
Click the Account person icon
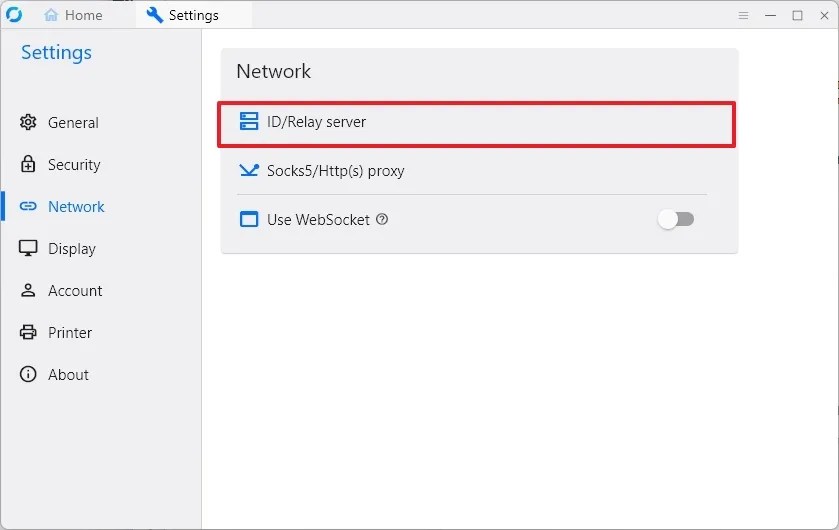28,290
